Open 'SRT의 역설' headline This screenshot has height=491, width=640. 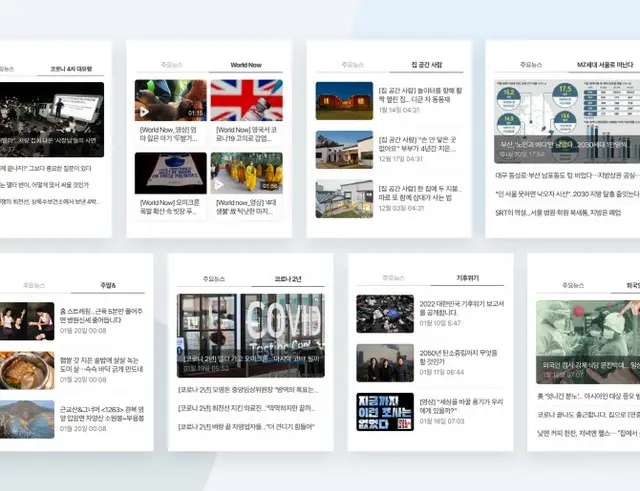pyautogui.click(x=558, y=213)
